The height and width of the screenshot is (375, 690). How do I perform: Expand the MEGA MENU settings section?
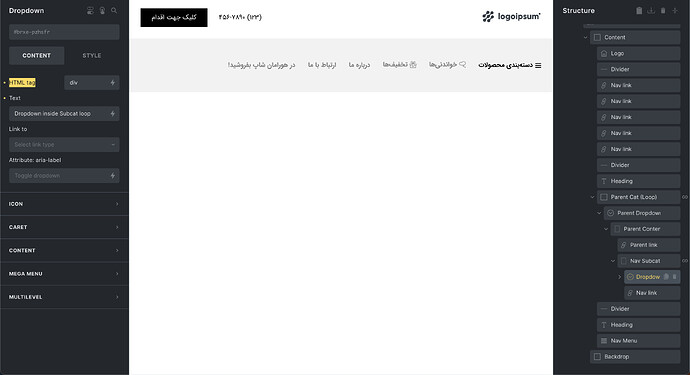64,274
